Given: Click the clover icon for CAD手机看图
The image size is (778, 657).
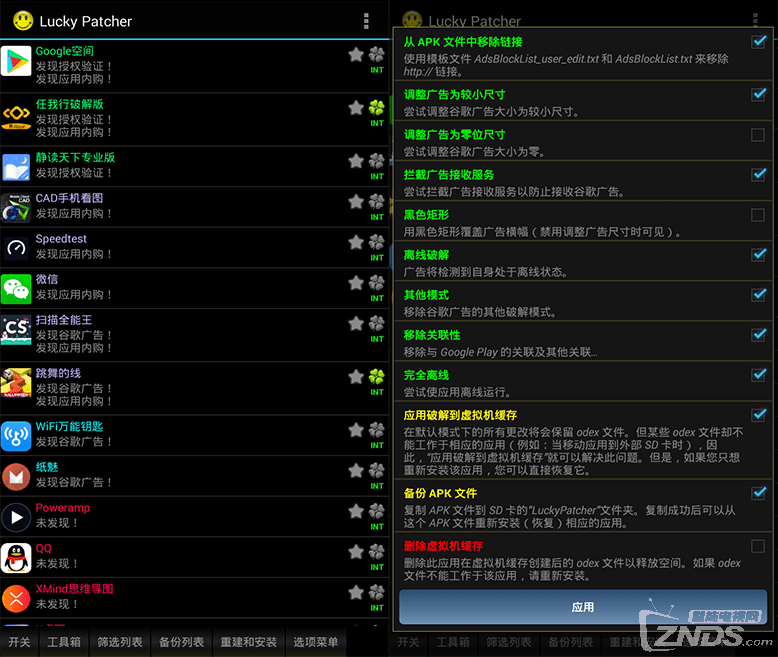Looking at the screenshot, I should [377, 201].
